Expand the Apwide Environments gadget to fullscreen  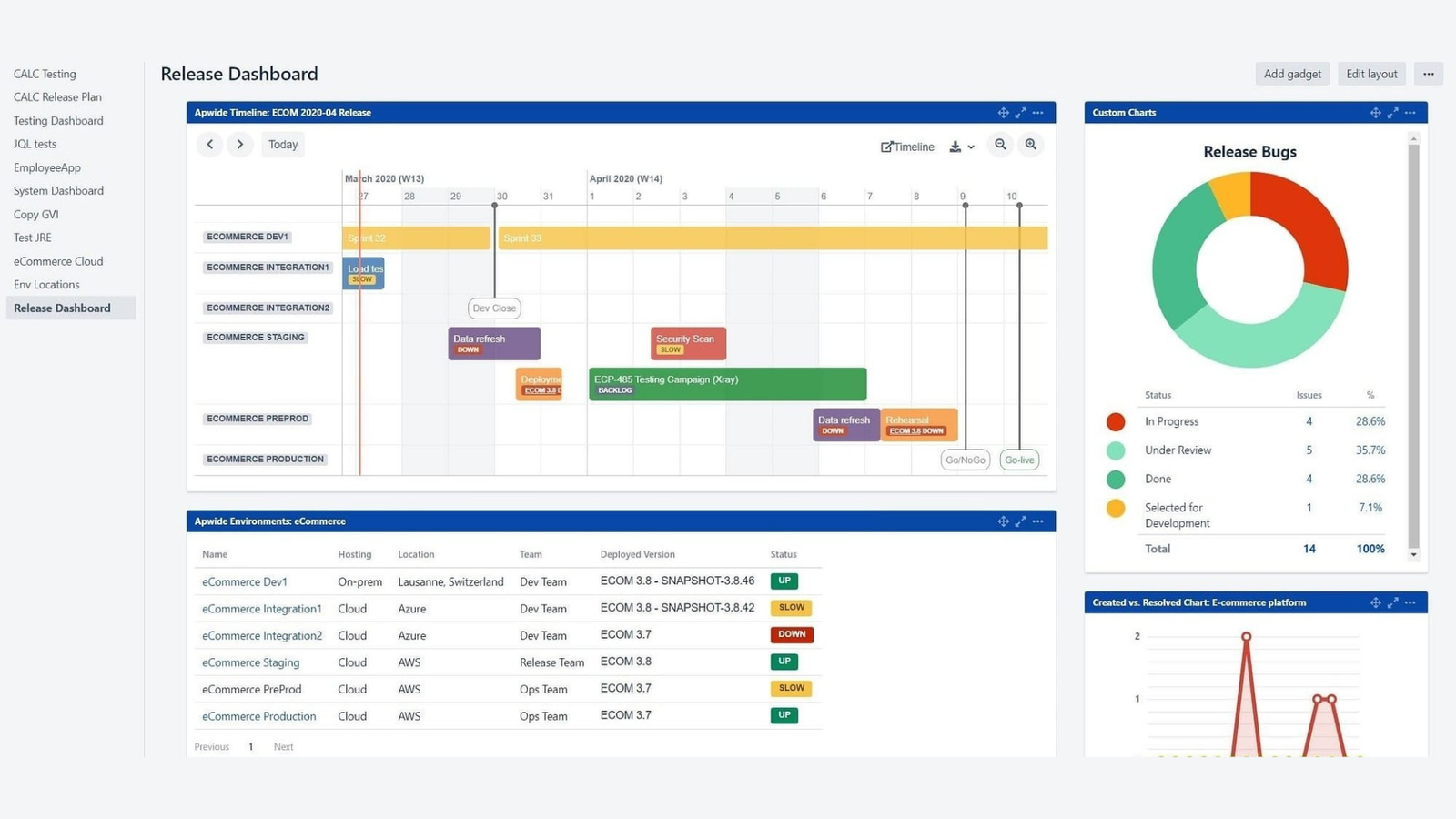pyautogui.click(x=1020, y=521)
